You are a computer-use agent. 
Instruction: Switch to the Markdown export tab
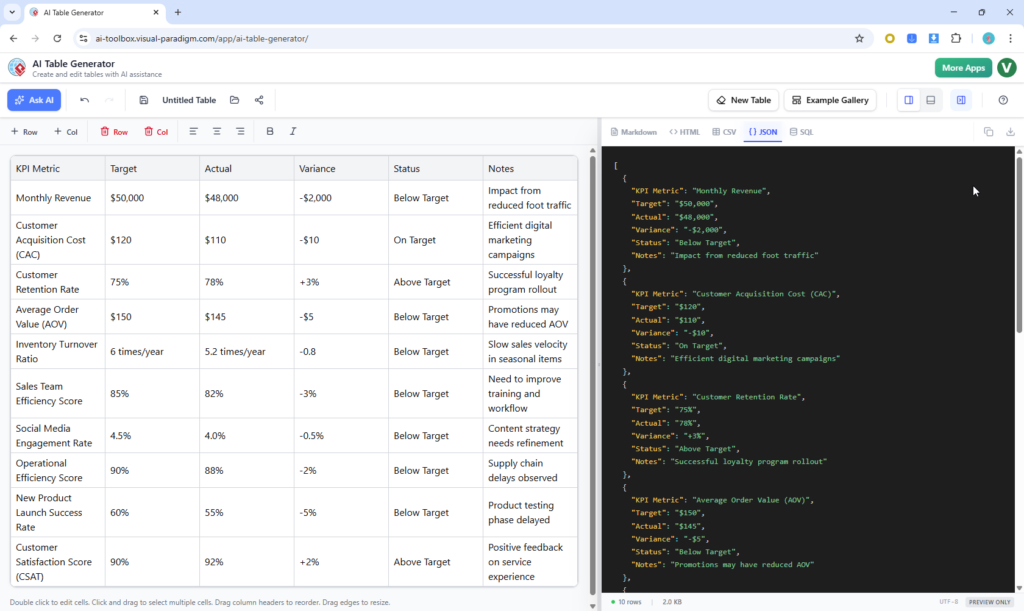634,131
